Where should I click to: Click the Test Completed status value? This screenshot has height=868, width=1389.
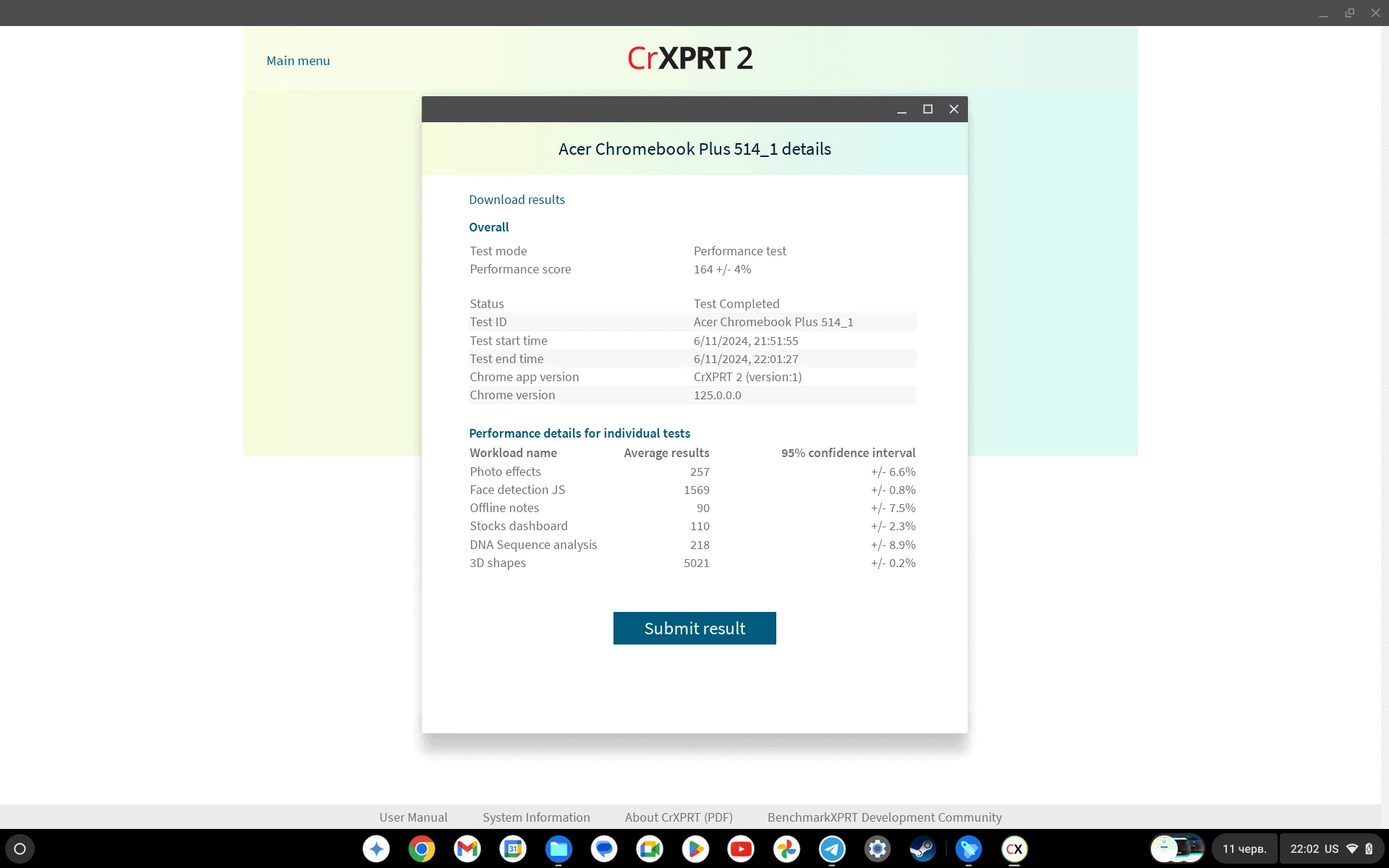[x=736, y=304]
